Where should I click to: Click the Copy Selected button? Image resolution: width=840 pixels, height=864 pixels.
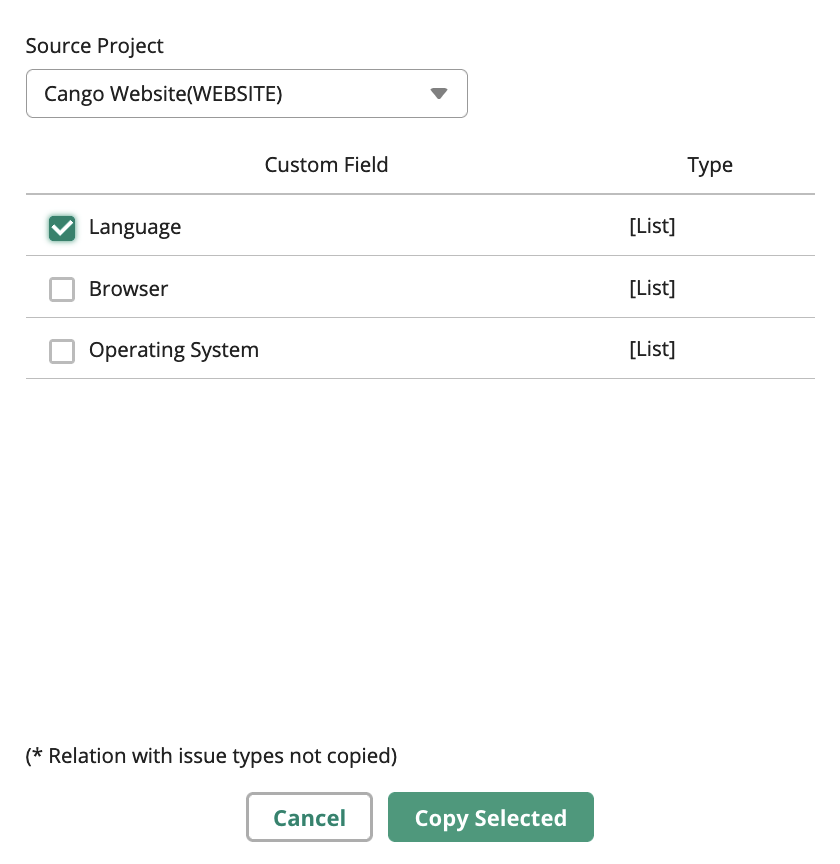pos(491,817)
